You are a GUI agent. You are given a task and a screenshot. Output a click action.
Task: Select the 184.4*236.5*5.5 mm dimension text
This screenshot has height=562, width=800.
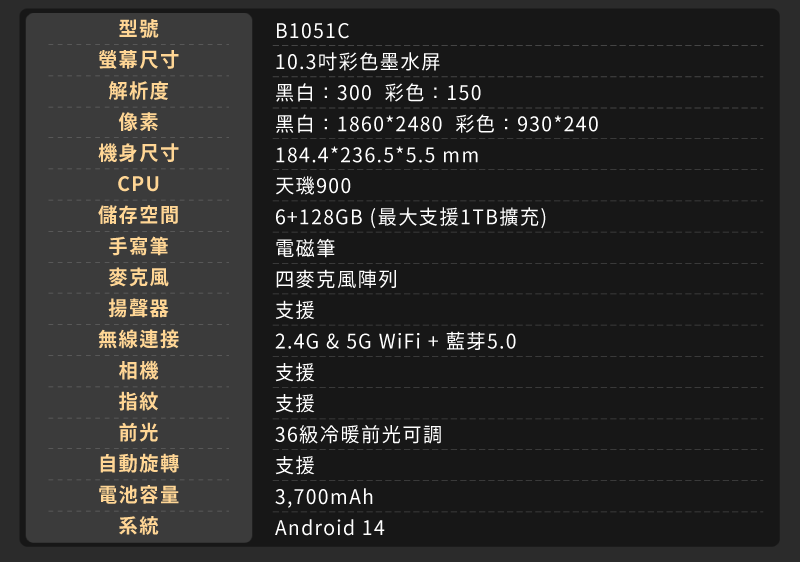(x=377, y=156)
